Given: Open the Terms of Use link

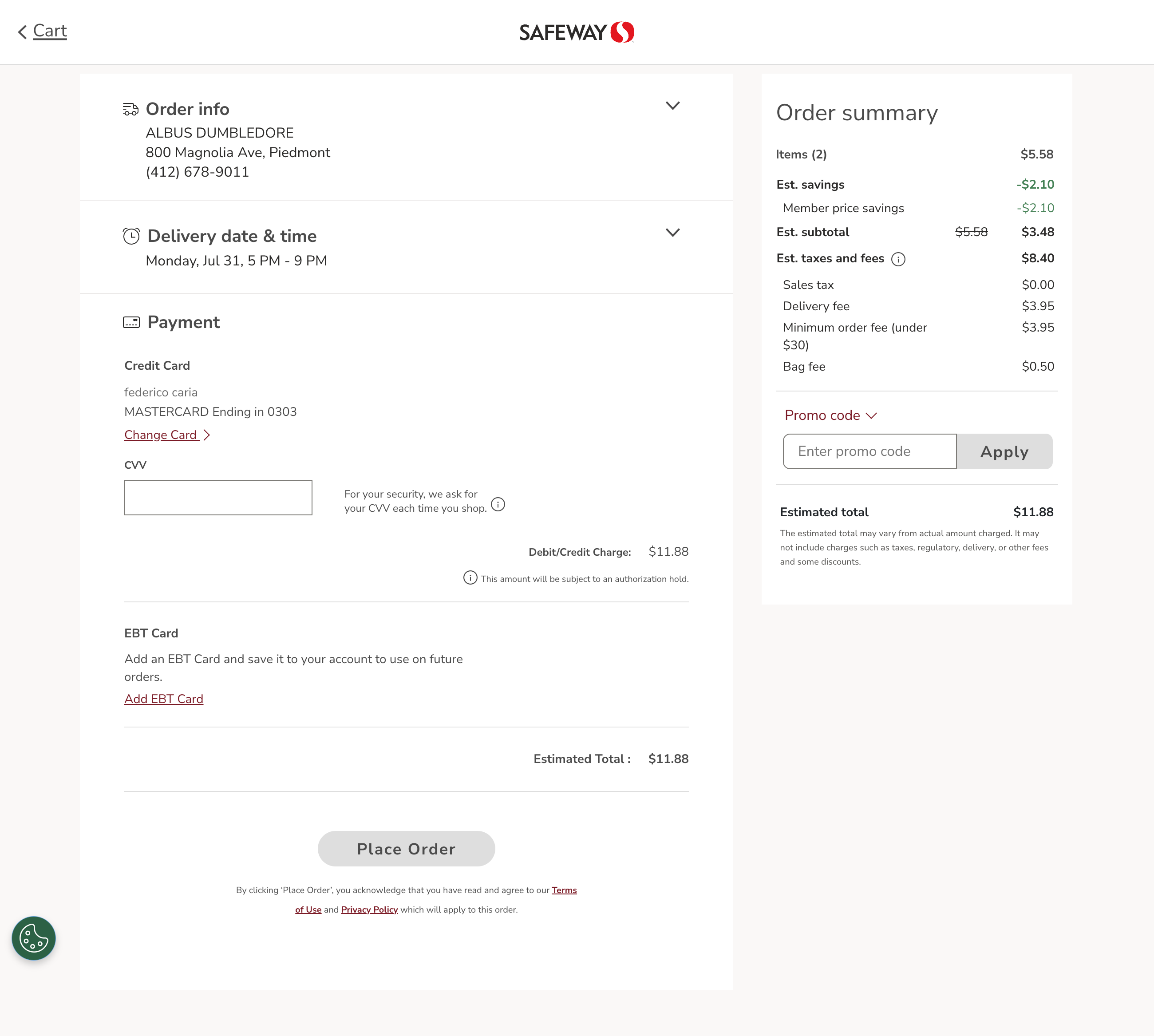Looking at the screenshot, I should point(564,890).
